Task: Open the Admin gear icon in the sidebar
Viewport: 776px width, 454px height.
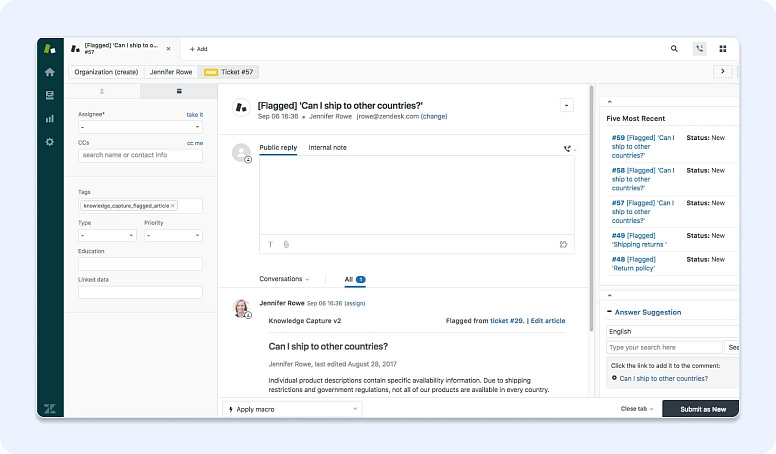Action: click(49, 142)
